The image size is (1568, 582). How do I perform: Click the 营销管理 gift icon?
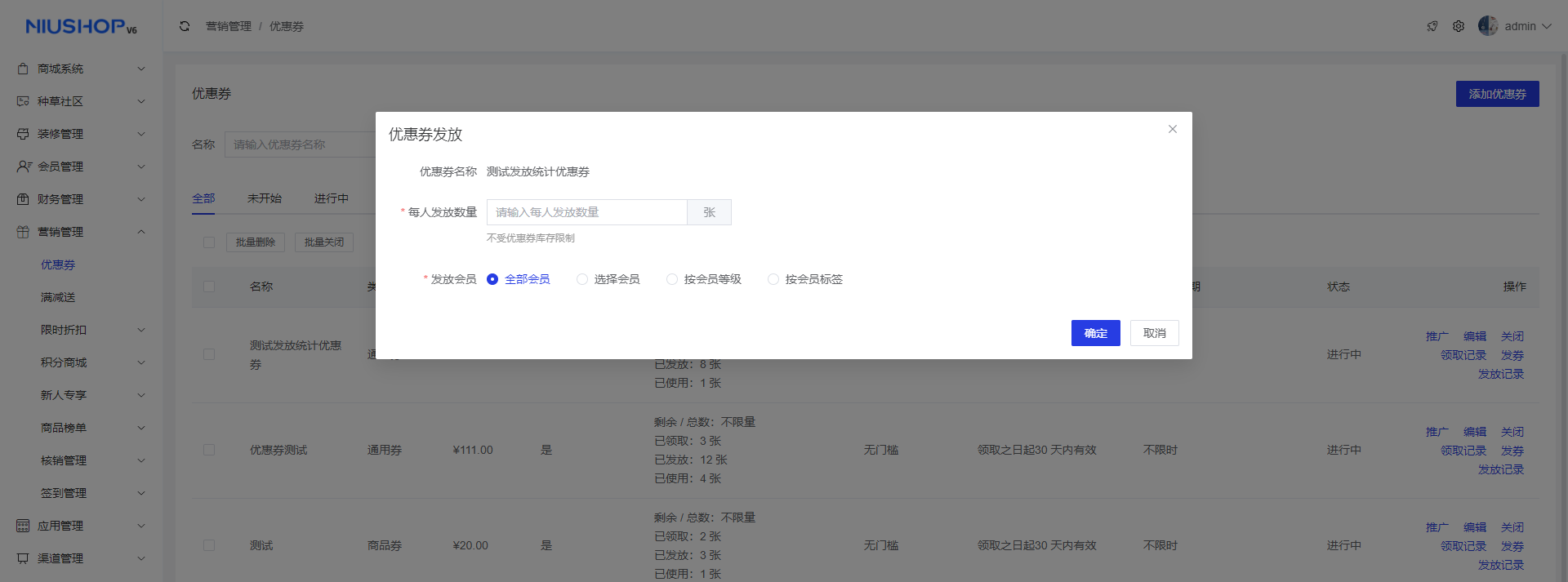[23, 232]
